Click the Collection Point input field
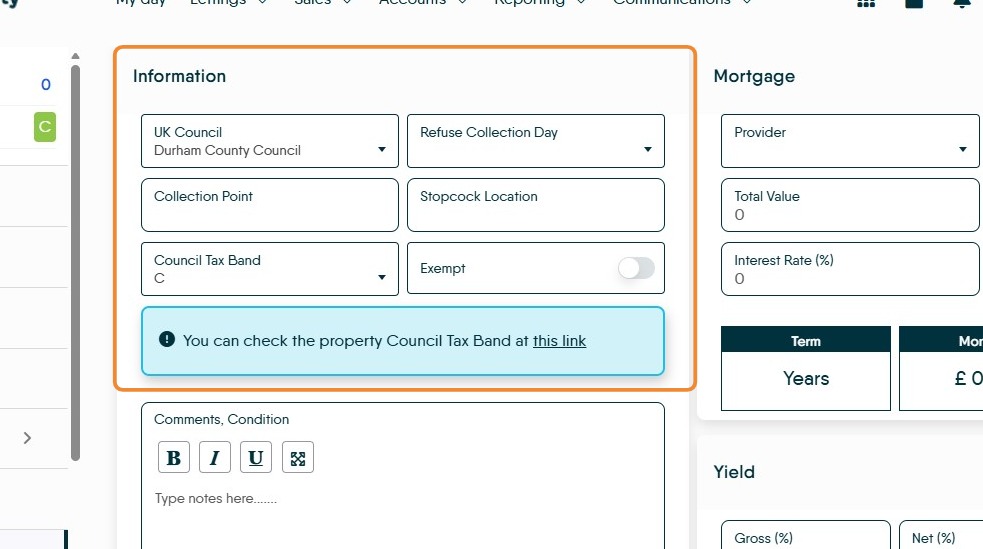This screenshot has width=983, height=549. click(270, 205)
